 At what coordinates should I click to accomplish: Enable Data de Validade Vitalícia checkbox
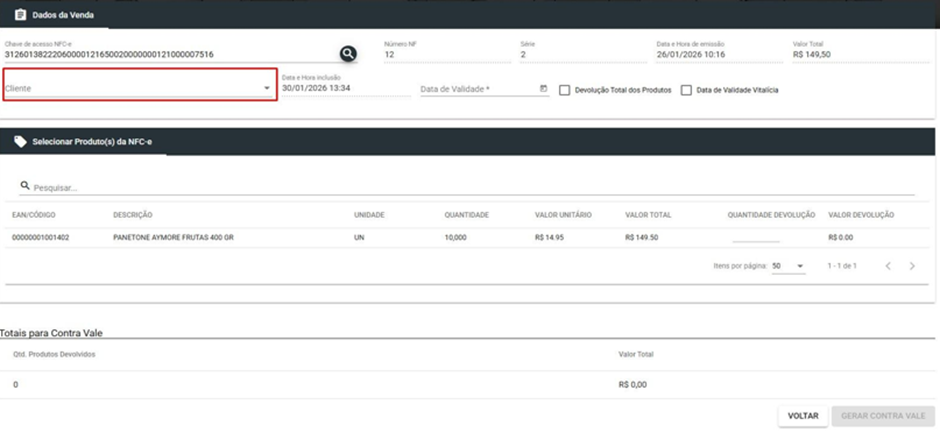tap(686, 90)
